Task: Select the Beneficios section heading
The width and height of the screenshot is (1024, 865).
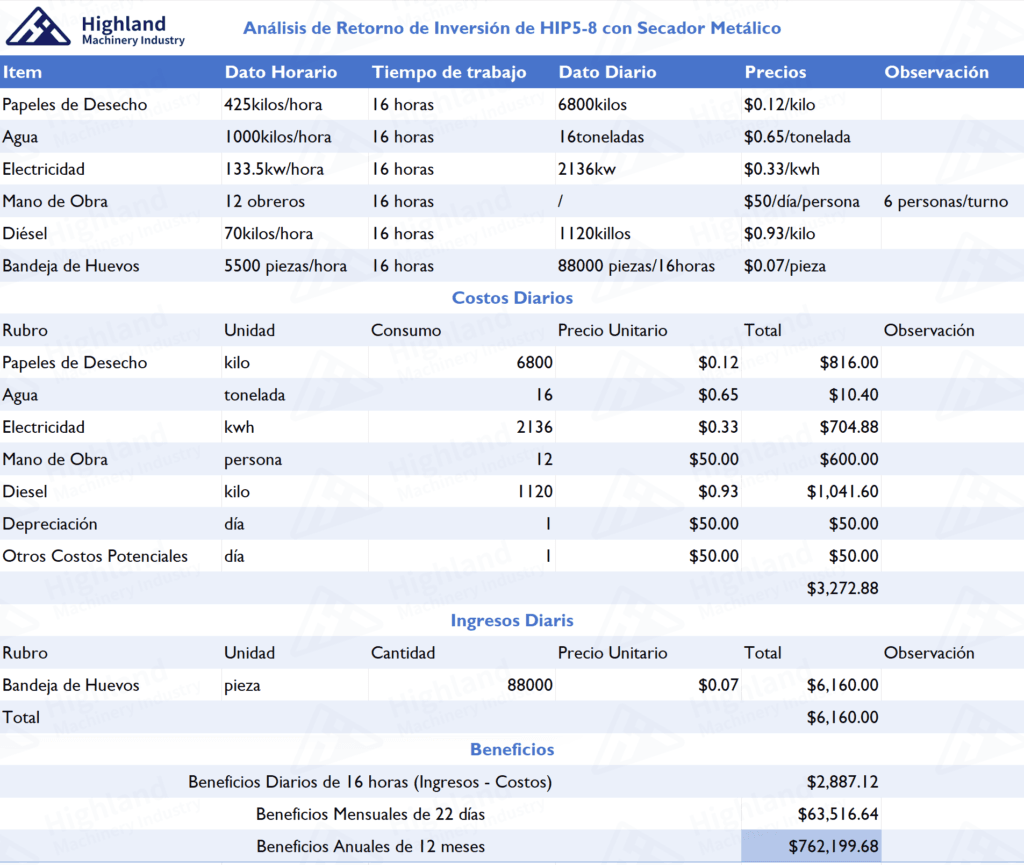Action: click(512, 750)
